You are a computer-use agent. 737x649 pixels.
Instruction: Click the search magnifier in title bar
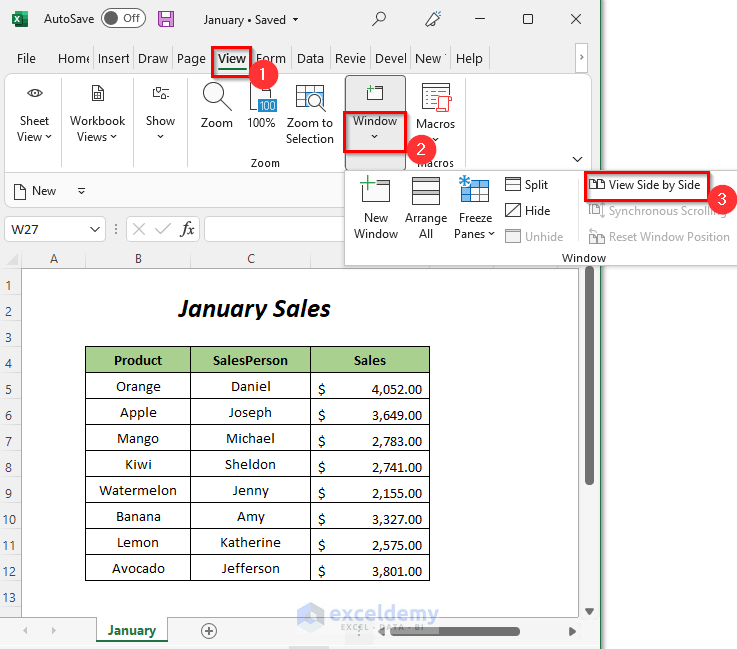[379, 19]
